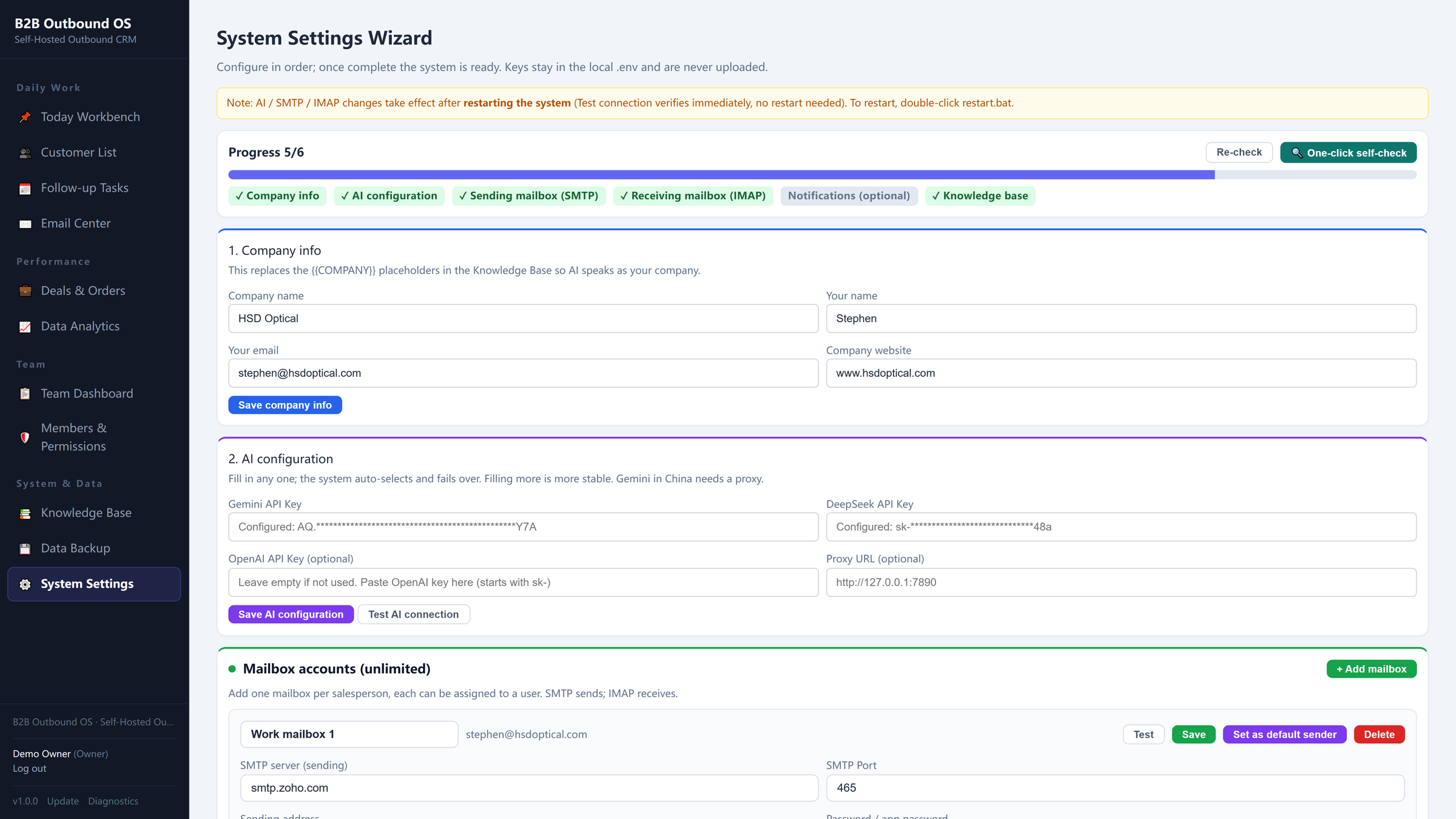Click the Data Analytics chart icon
Screen dimensions: 1456x819
(25, 327)
